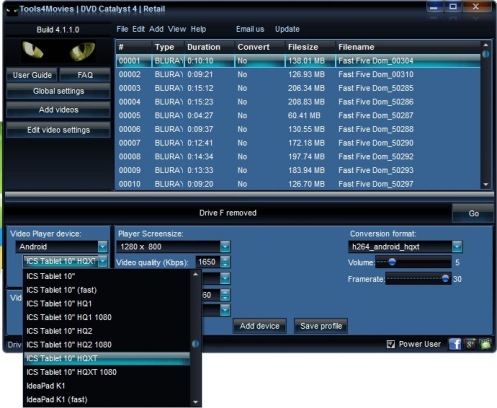Image resolution: width=497 pixels, height=408 pixels.
Task: Select ICS Tablet 10" (fast) option
Action: point(107,290)
